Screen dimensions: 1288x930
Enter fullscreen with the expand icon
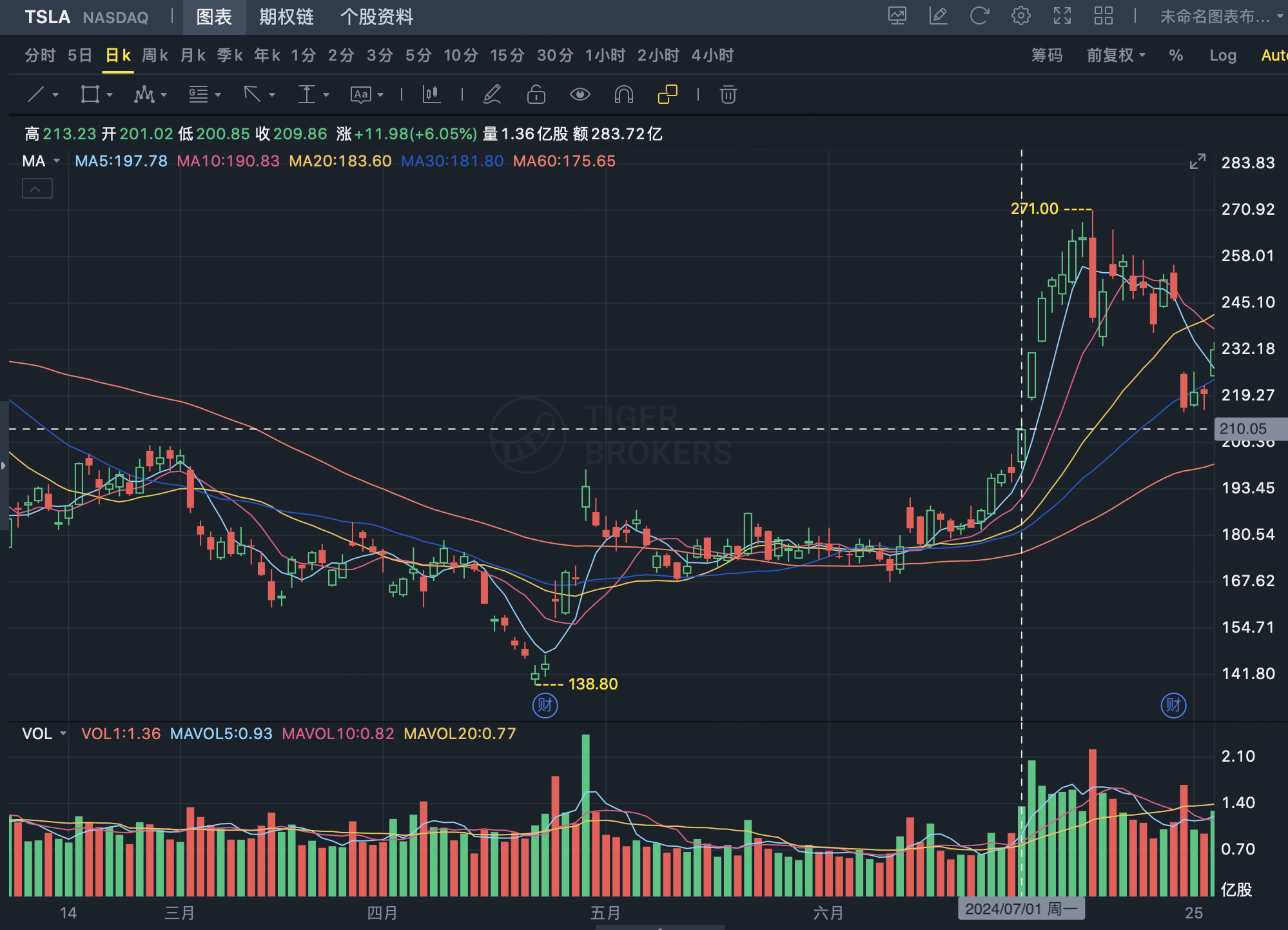tap(1062, 16)
